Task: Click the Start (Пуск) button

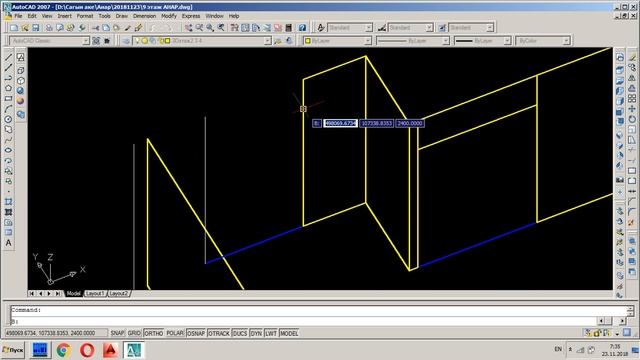Action: click(x=13, y=350)
